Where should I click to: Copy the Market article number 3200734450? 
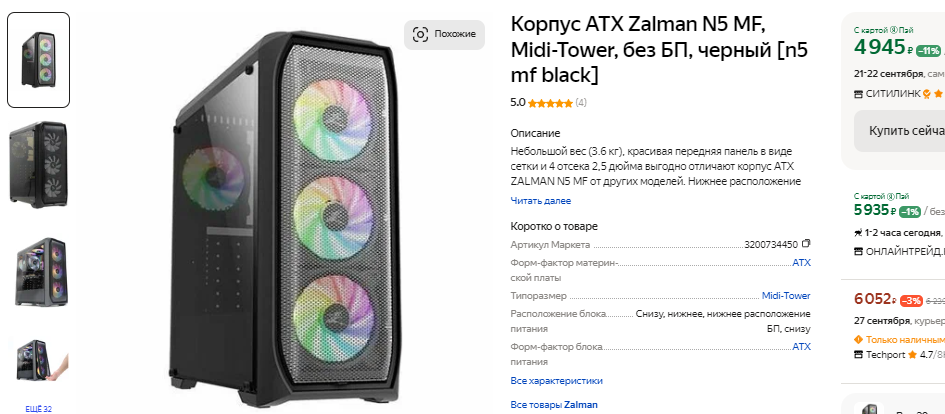tap(806, 244)
